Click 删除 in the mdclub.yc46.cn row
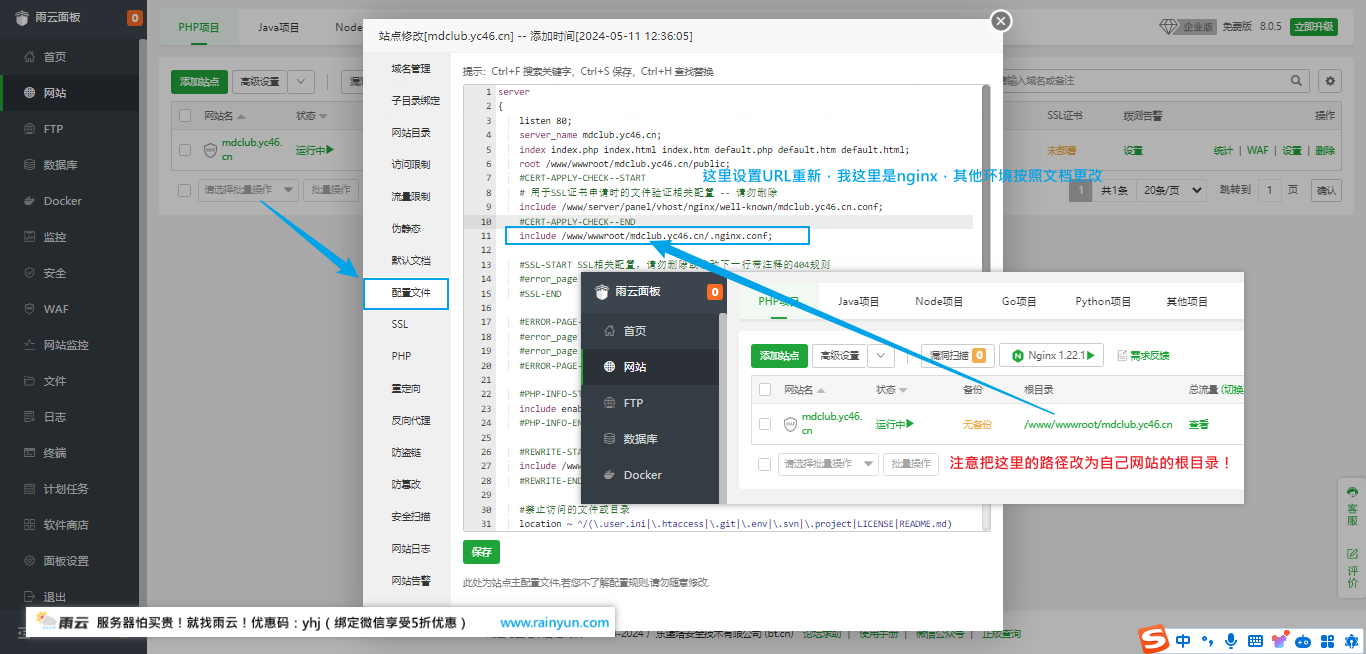 pyautogui.click(x=1325, y=151)
